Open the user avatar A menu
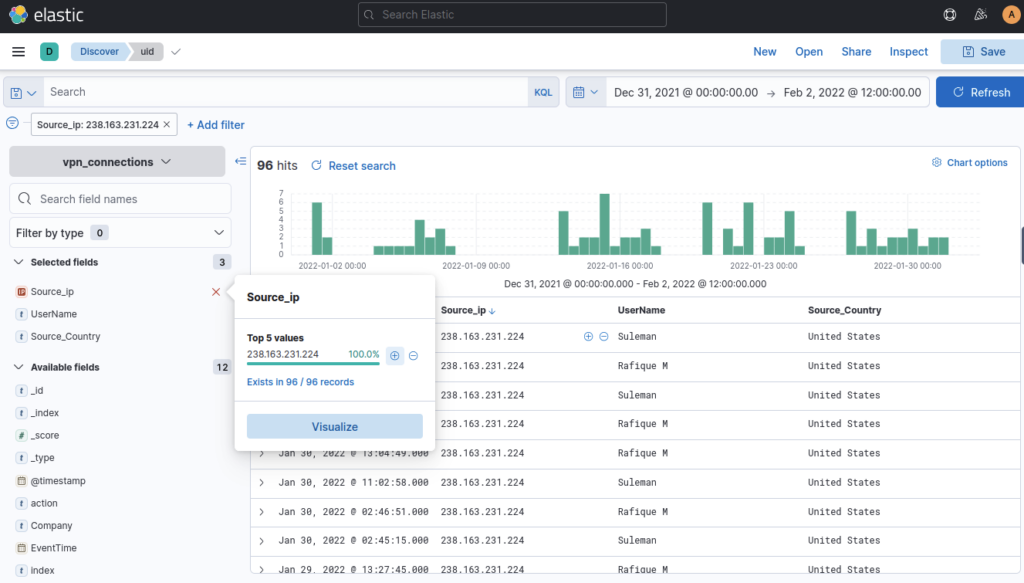1024x583 pixels. click(x=1011, y=14)
